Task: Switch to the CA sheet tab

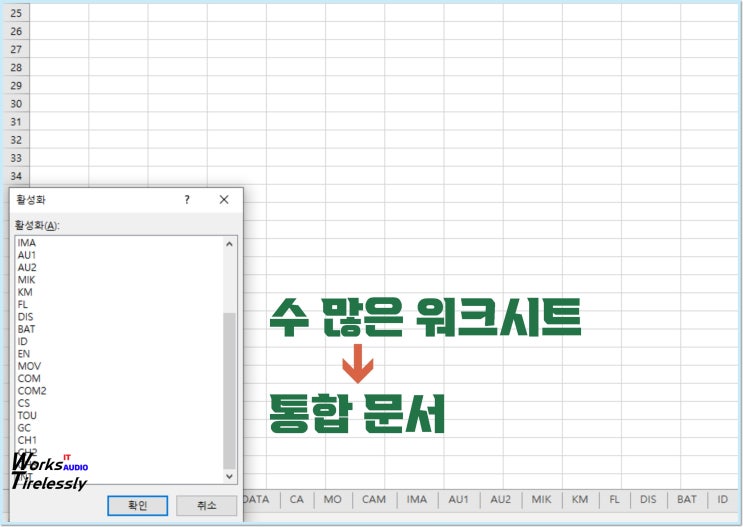Action: coord(297,500)
